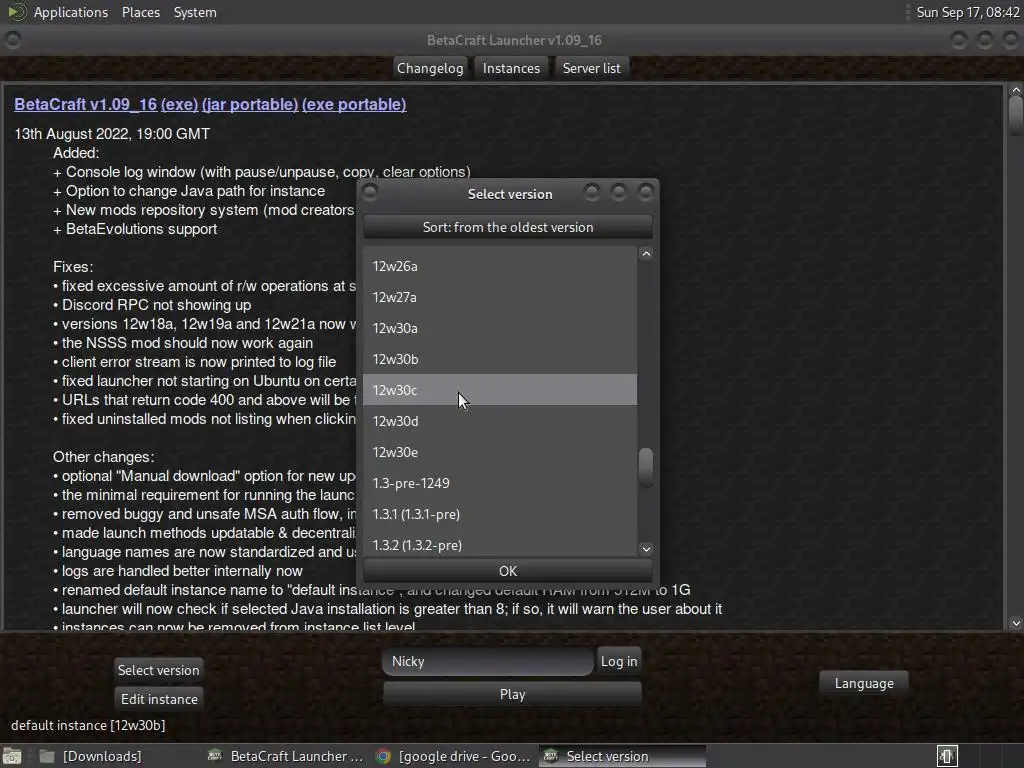Open the (exe portable) download link
This screenshot has width=1024, height=768.
click(354, 104)
